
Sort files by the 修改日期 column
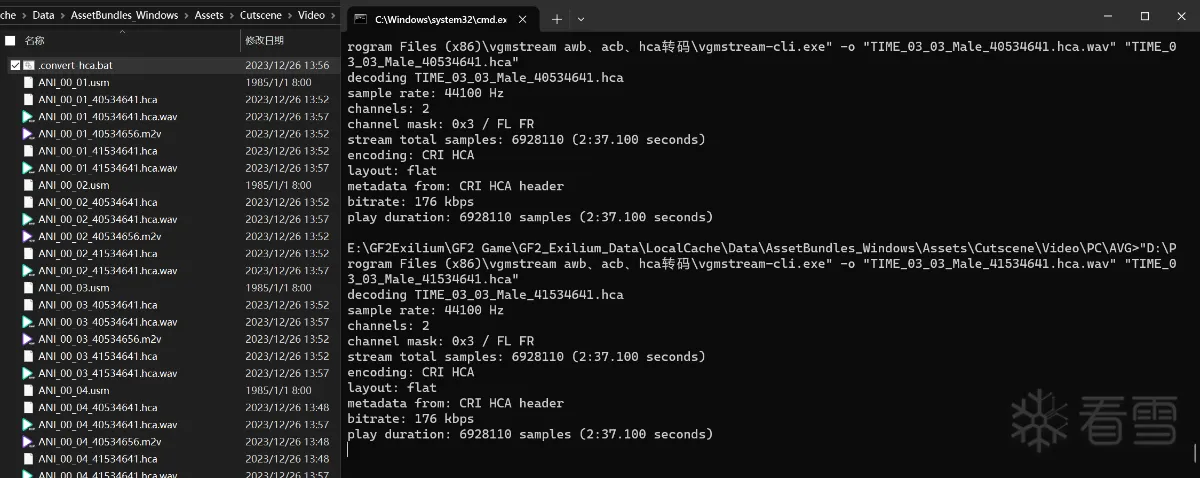tap(265, 41)
